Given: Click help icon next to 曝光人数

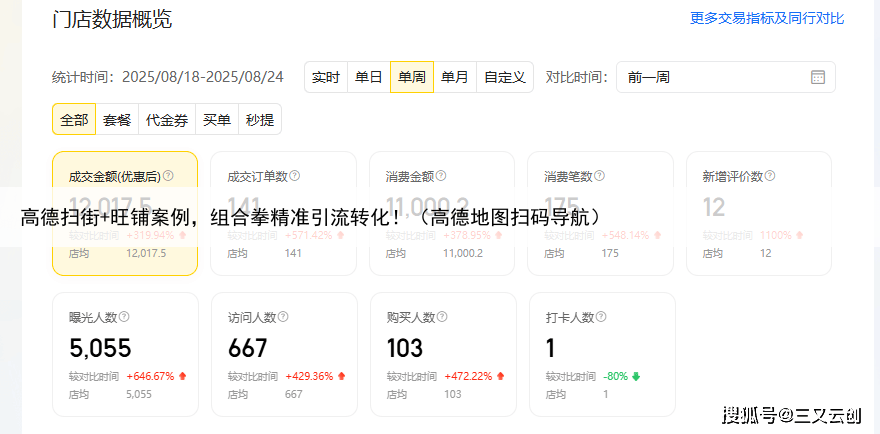Looking at the screenshot, I should click(124, 317).
